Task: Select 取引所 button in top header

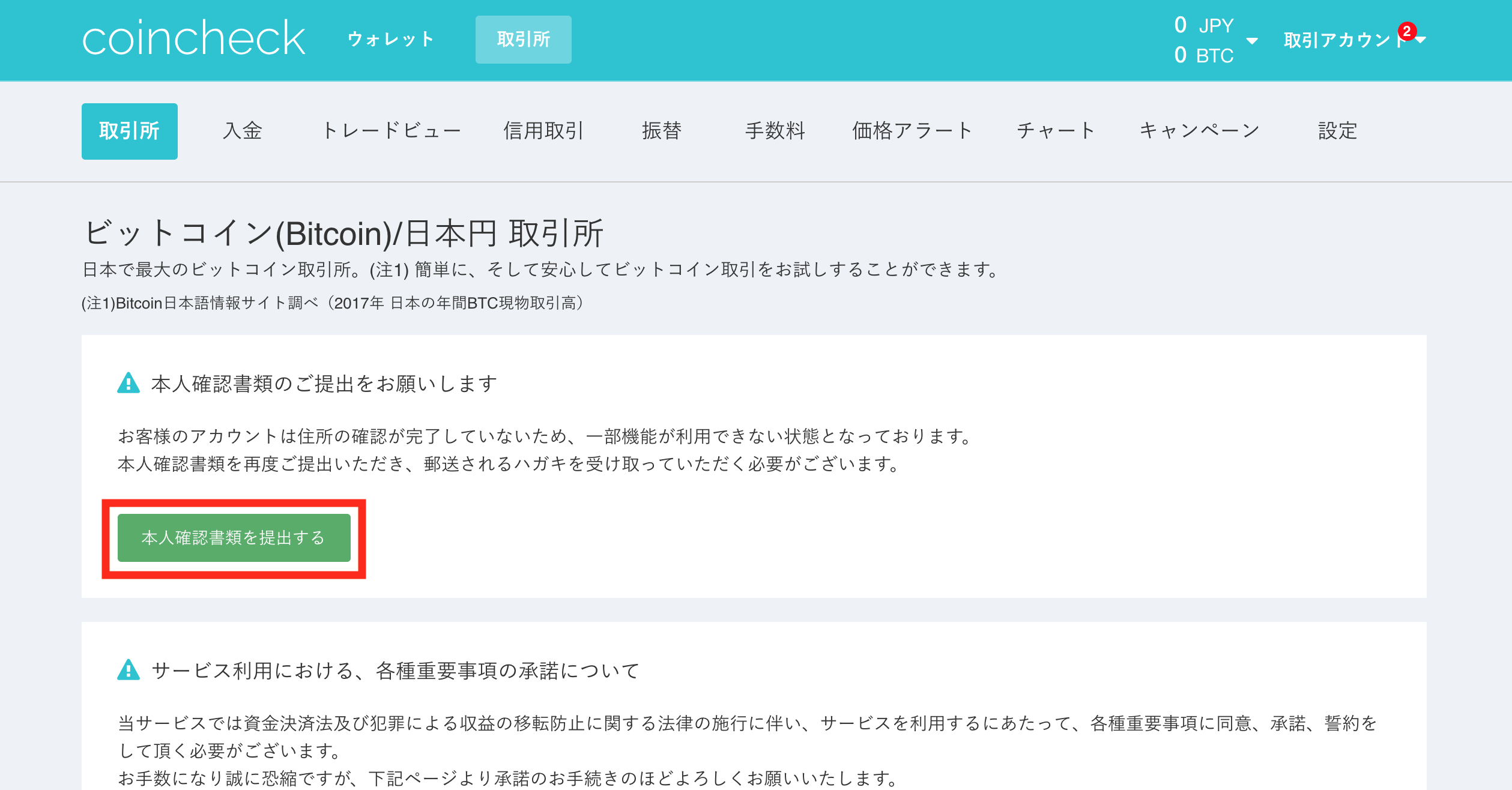Action: pos(524,40)
